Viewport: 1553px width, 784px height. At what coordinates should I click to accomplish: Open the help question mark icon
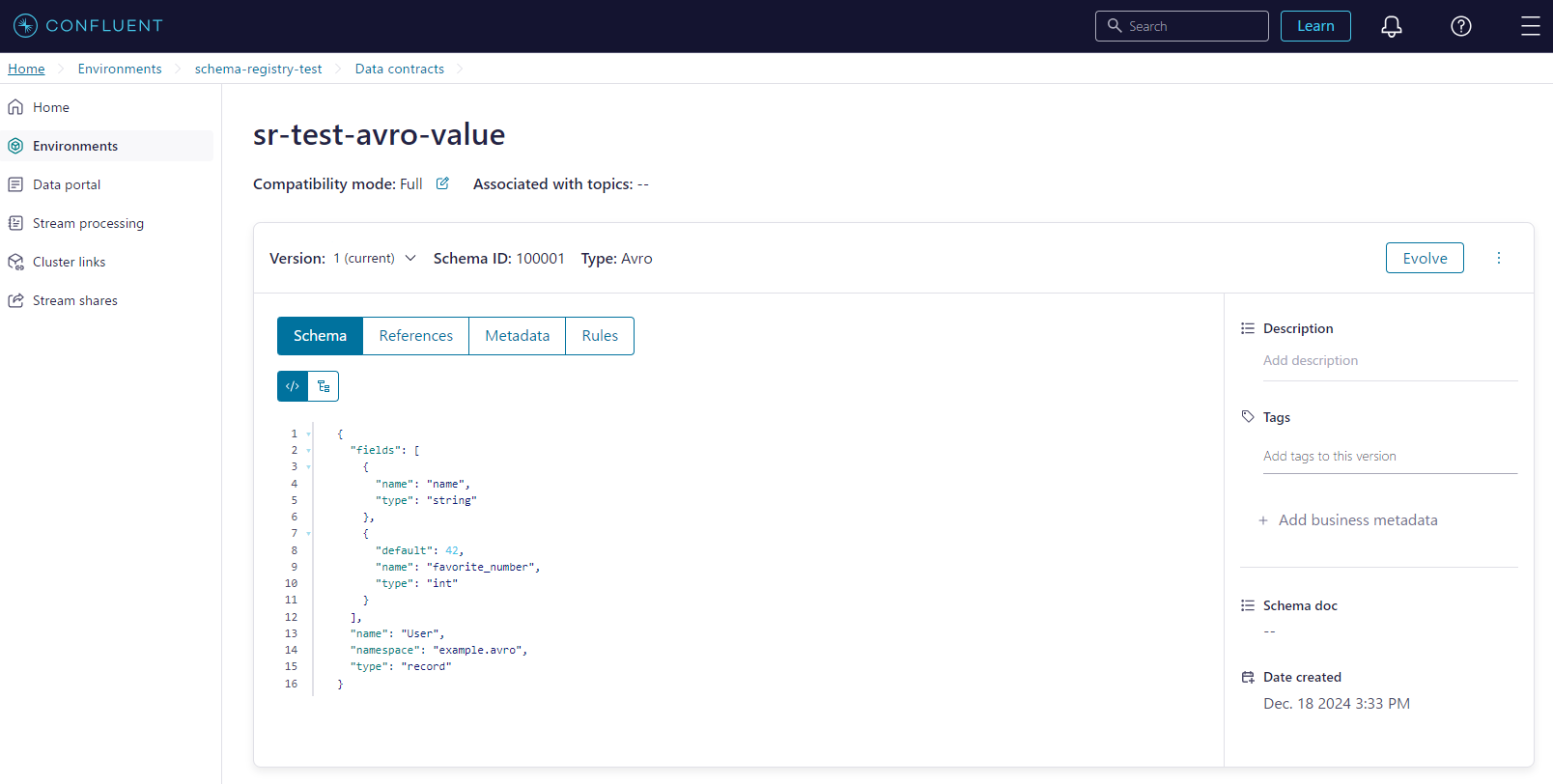click(1461, 26)
